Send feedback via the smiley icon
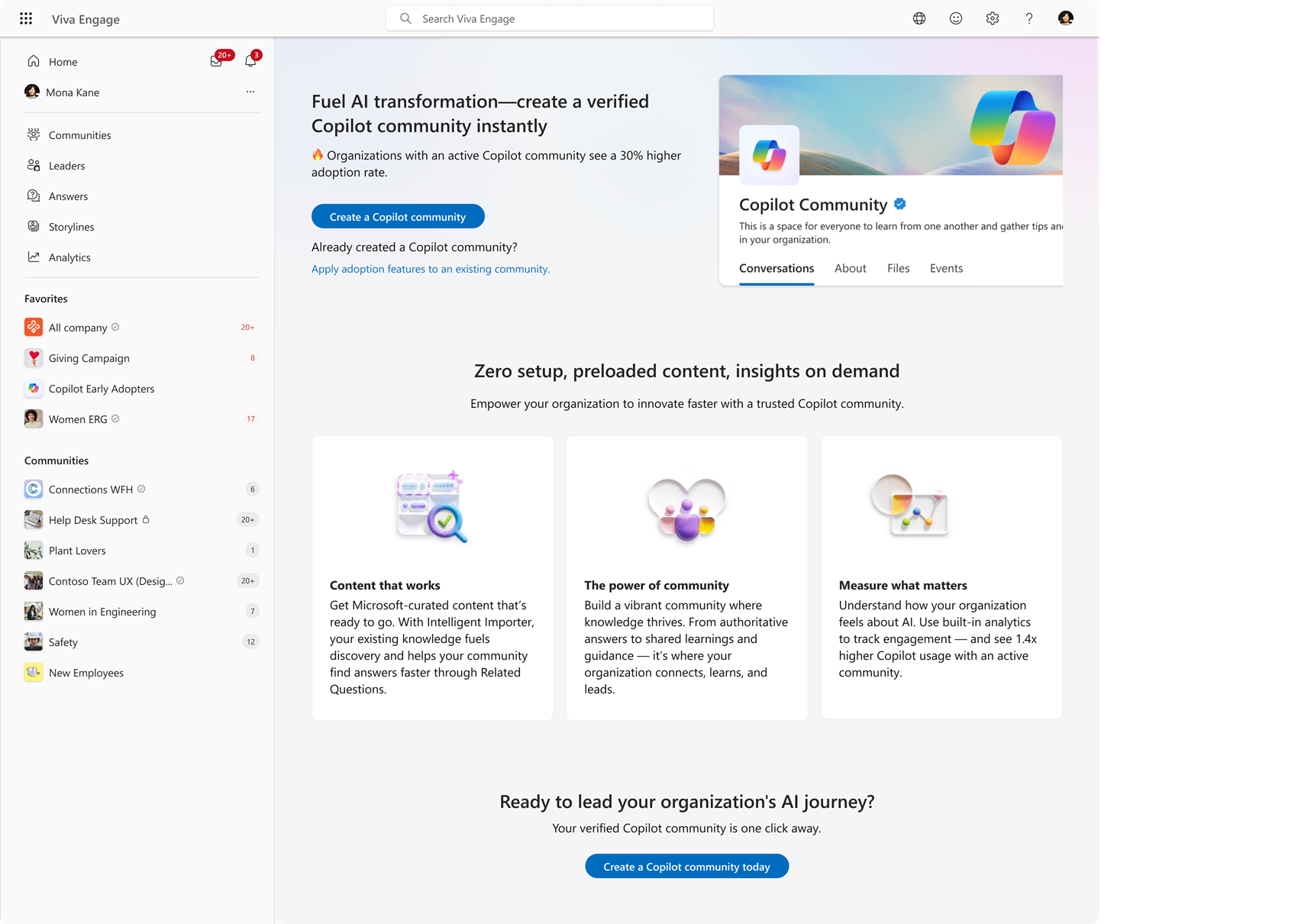This screenshot has width=1298, height=924. [x=955, y=18]
